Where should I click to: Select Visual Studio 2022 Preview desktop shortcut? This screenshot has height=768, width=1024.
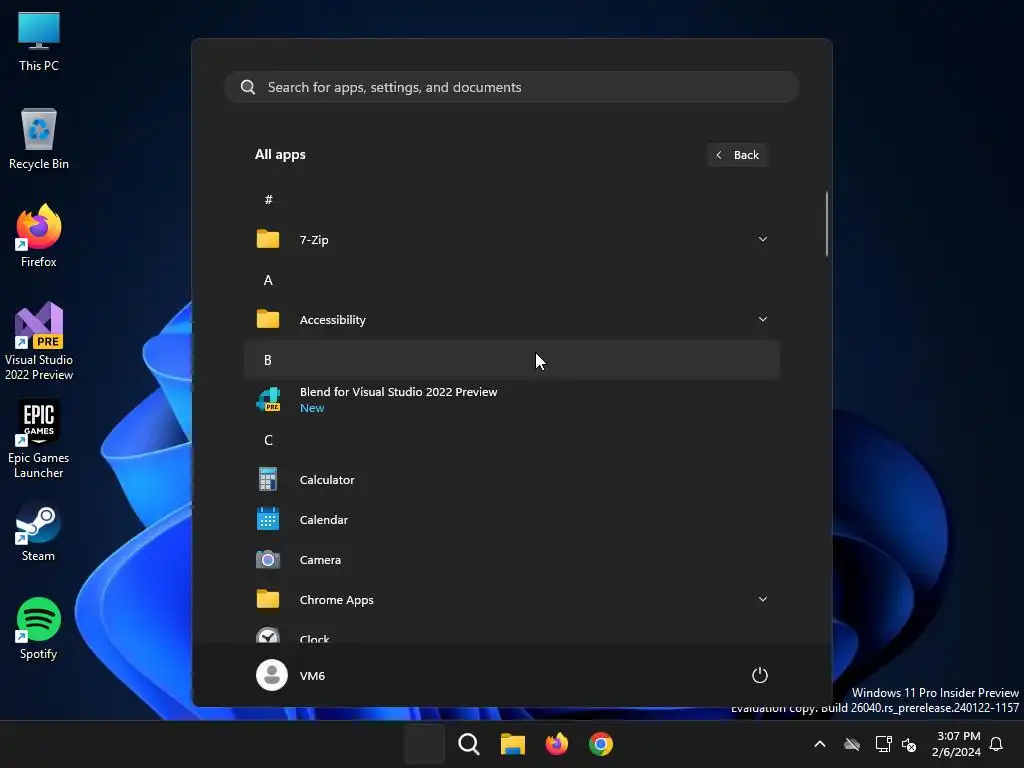pos(39,342)
